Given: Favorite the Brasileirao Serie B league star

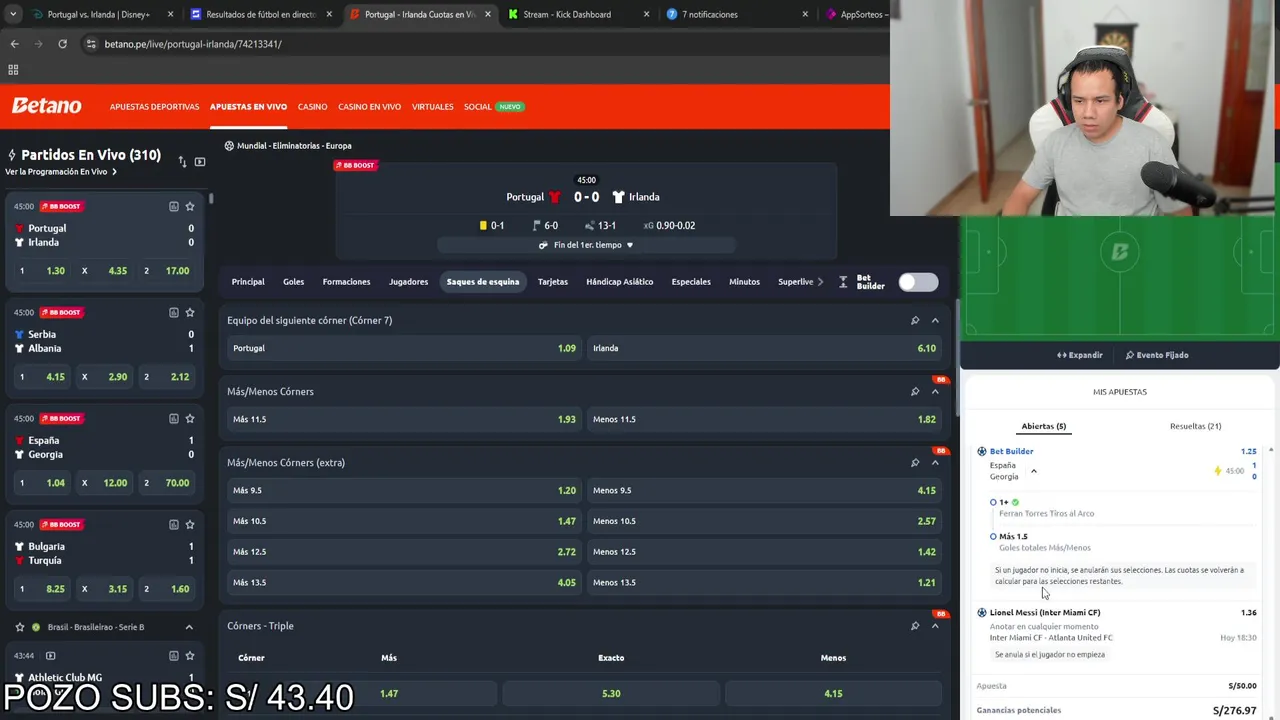Looking at the screenshot, I should point(20,627).
